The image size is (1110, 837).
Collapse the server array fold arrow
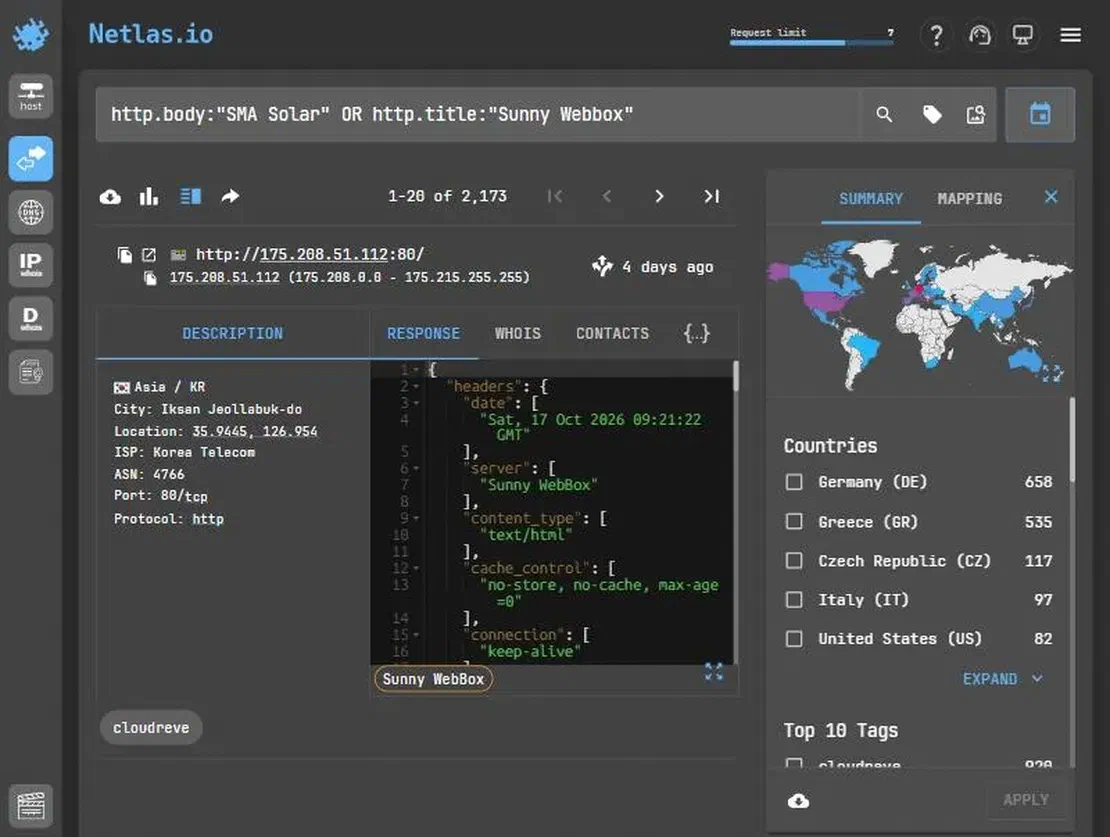tap(416, 469)
